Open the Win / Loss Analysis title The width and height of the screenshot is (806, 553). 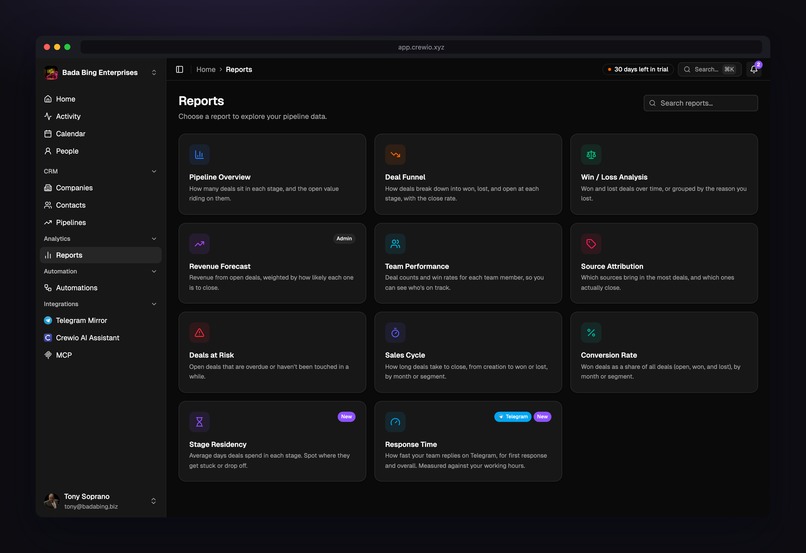click(x=614, y=177)
